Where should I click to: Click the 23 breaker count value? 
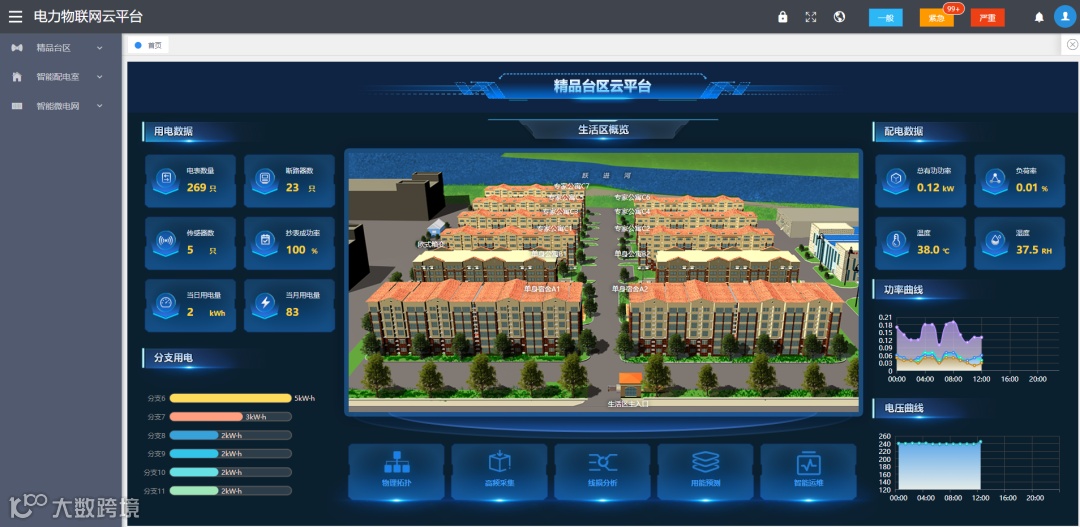click(292, 187)
